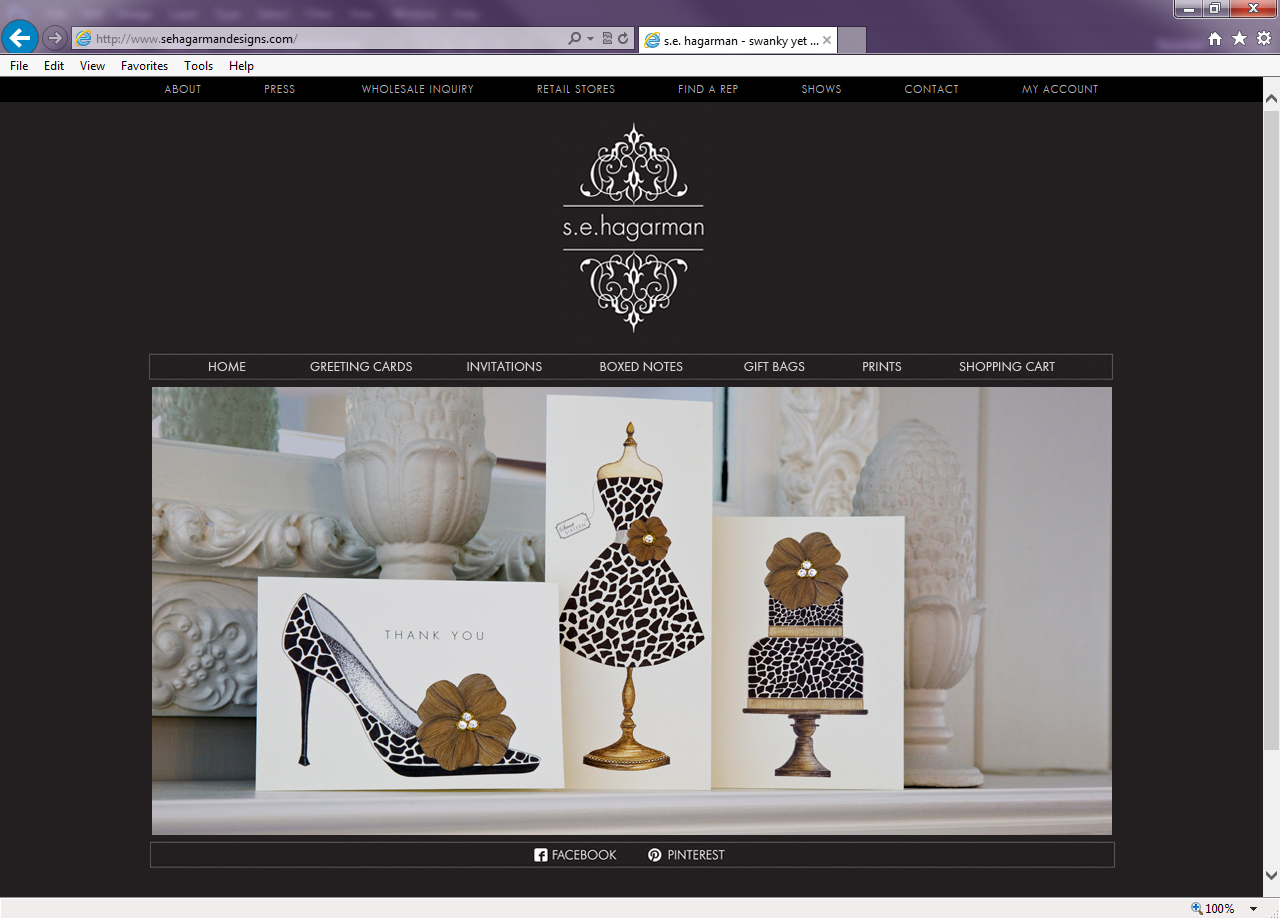Close the s.e. hagarman tab
Screen dimensions: 1280x918
(827, 40)
